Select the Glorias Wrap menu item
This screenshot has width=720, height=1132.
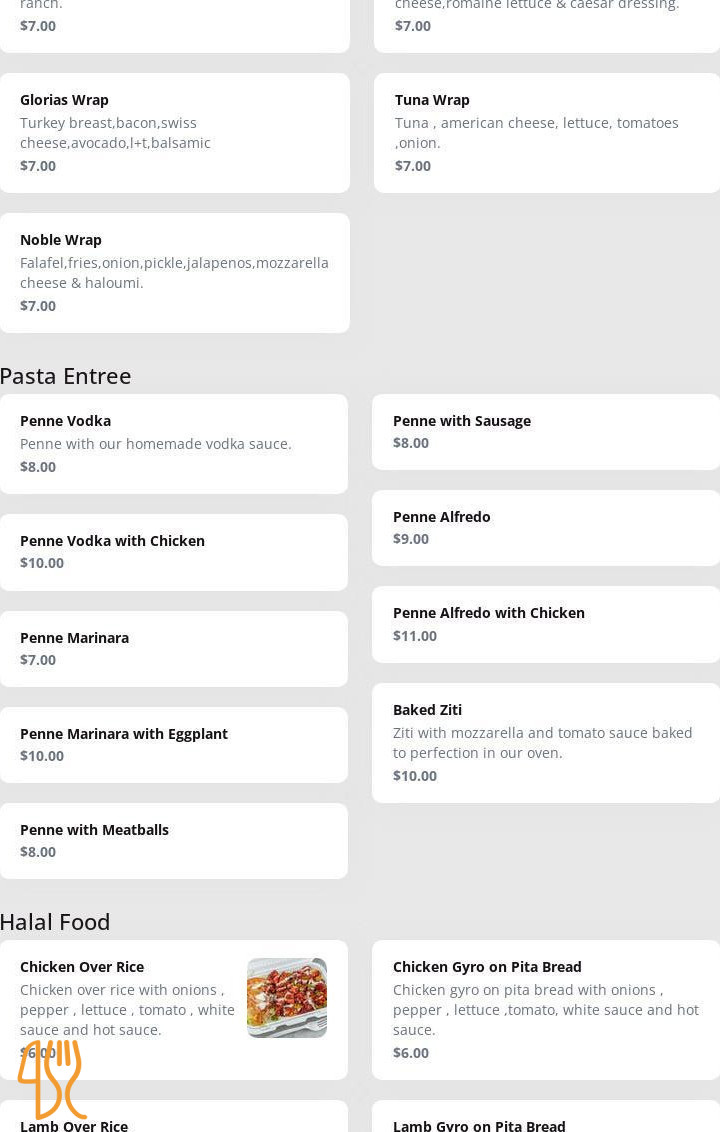tap(174, 132)
